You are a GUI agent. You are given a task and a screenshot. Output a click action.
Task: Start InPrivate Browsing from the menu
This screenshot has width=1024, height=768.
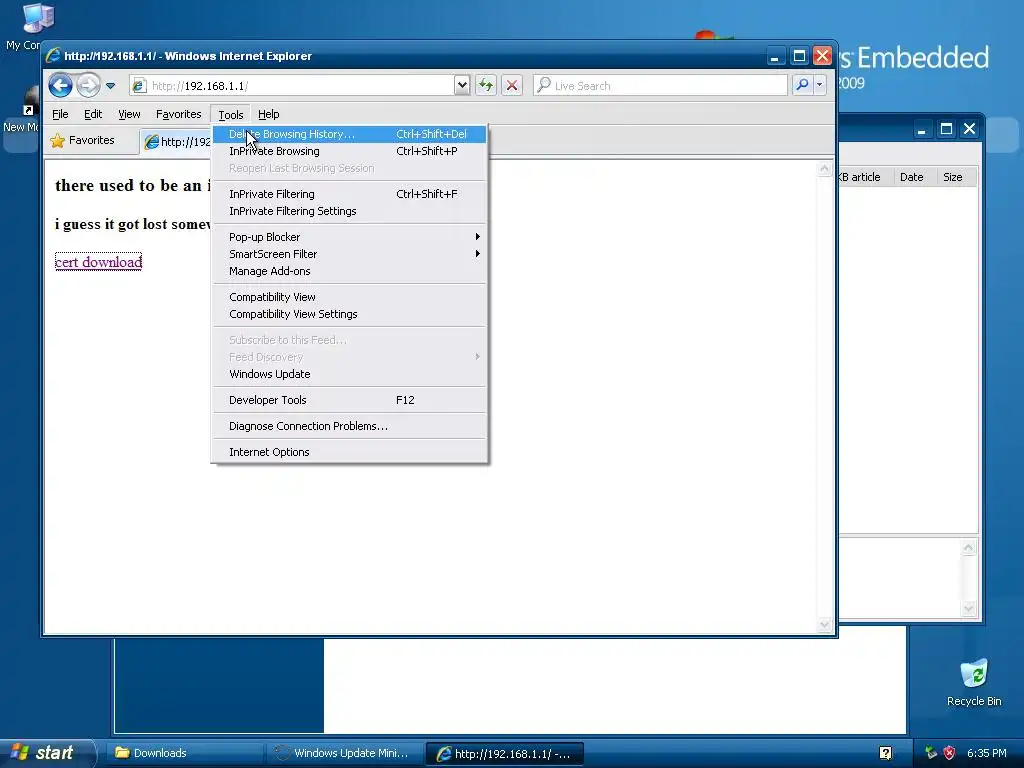pos(349,151)
